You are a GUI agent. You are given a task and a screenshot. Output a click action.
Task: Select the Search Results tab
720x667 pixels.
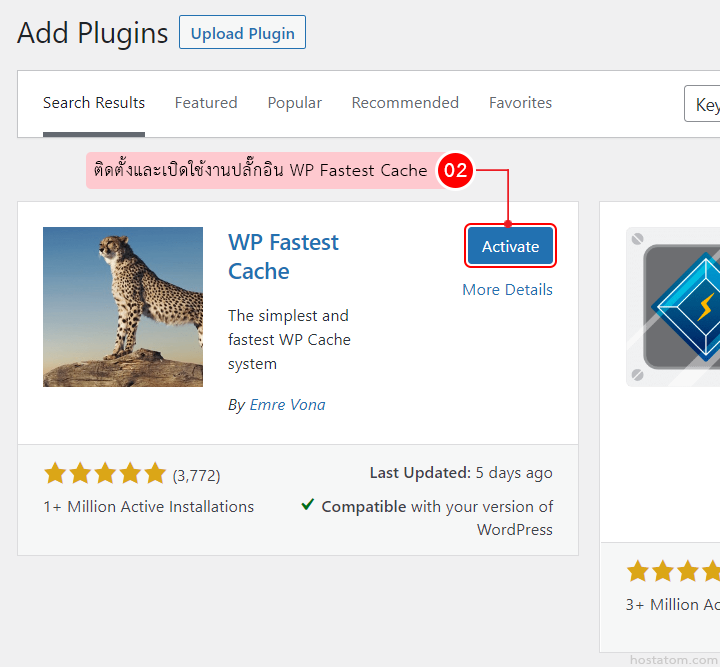click(x=94, y=103)
